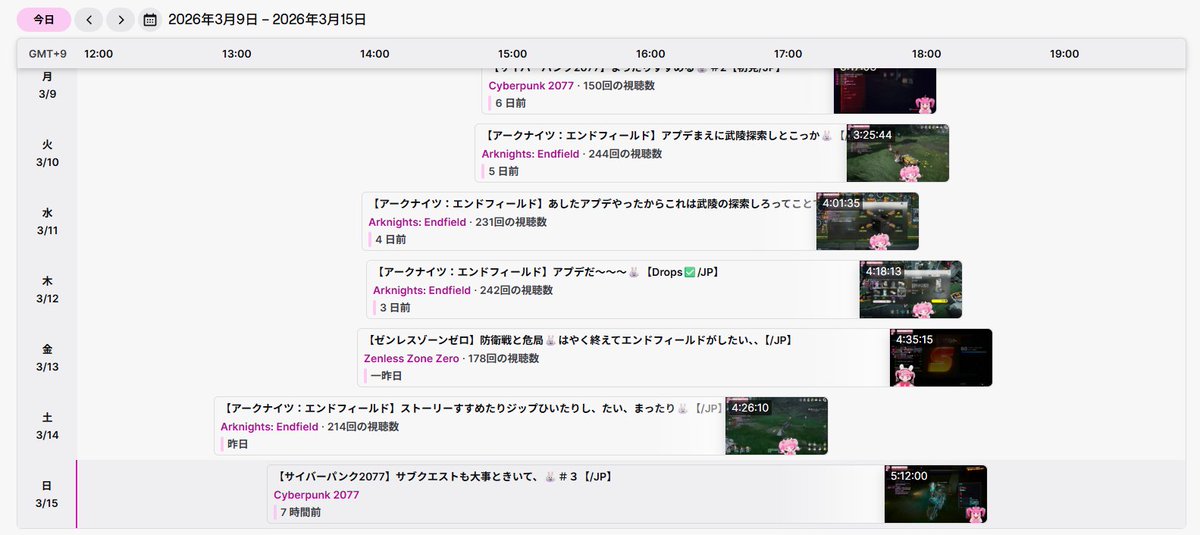This screenshot has width=1200, height=535.
Task: Open the 4:35:15 video thumbnail
Action: point(941,358)
